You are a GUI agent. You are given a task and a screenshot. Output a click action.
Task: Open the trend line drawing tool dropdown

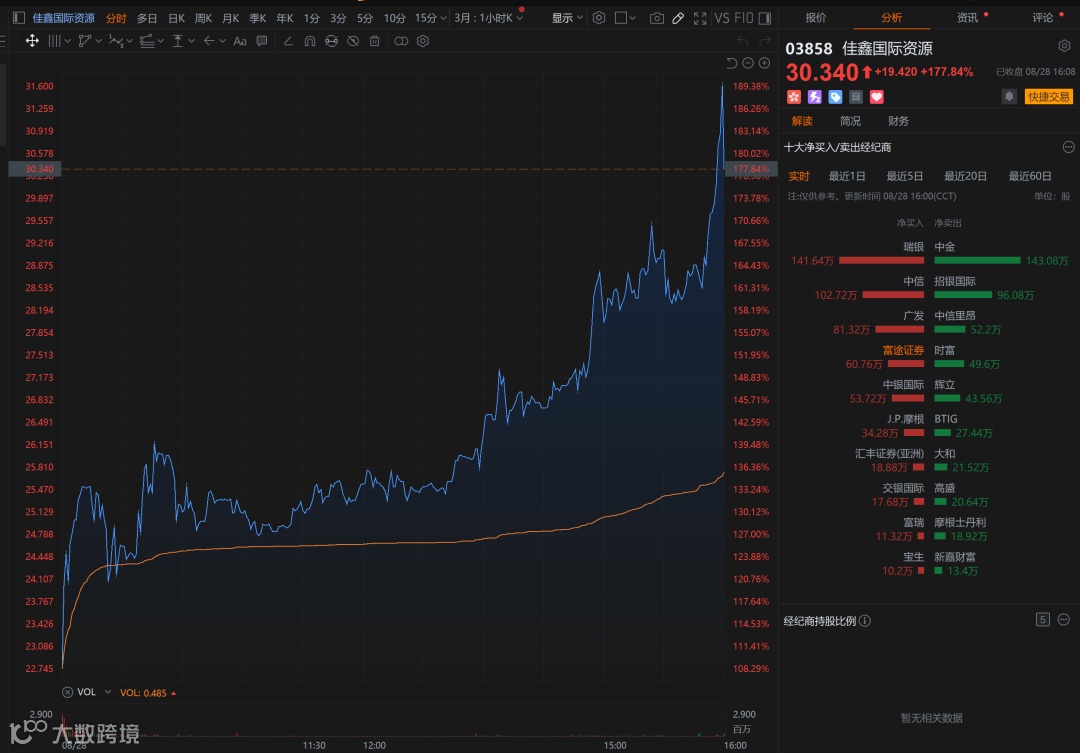(x=90, y=41)
